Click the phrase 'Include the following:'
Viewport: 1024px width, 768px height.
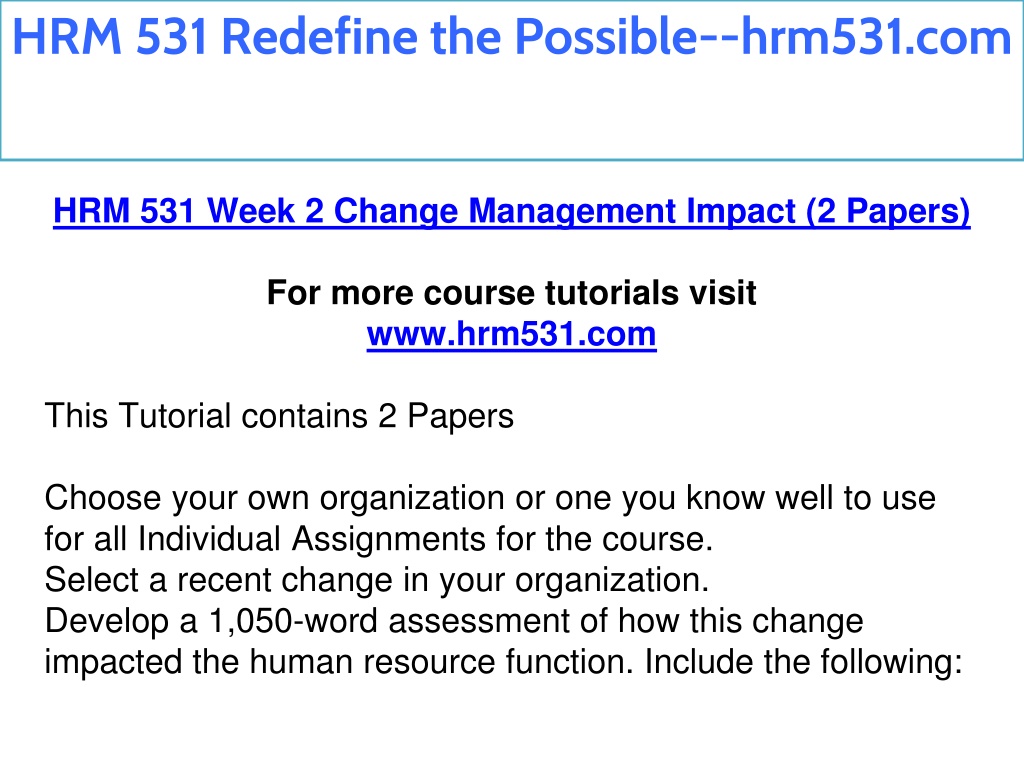point(804,662)
